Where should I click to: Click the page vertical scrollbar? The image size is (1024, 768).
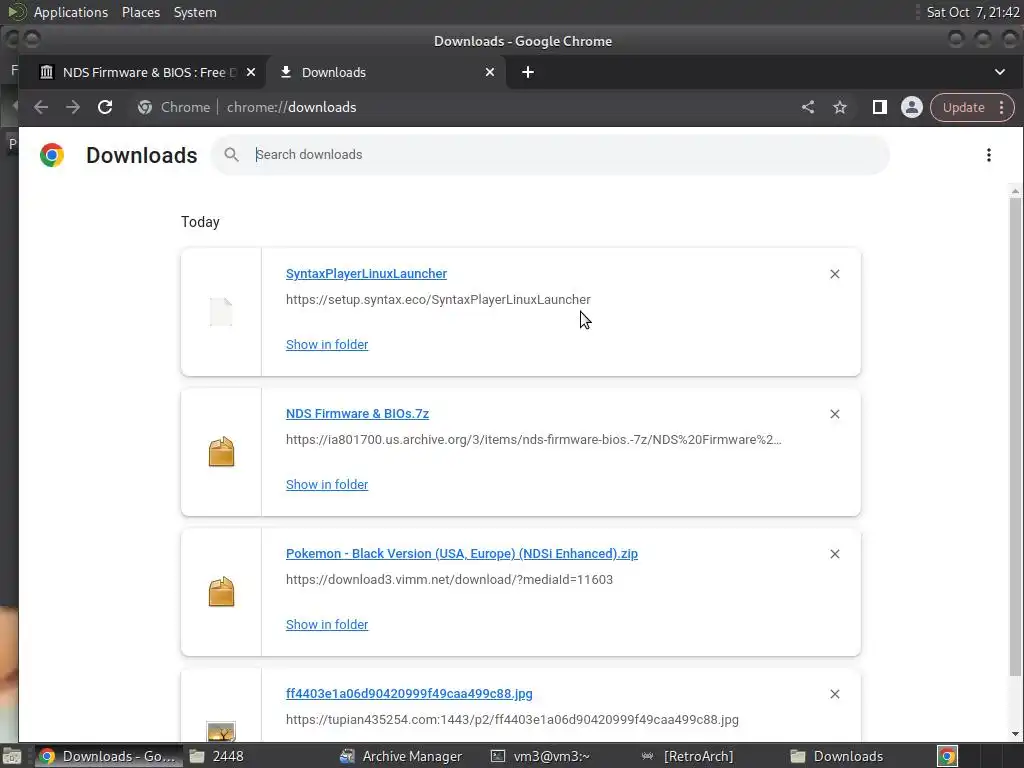pyautogui.click(x=1015, y=436)
